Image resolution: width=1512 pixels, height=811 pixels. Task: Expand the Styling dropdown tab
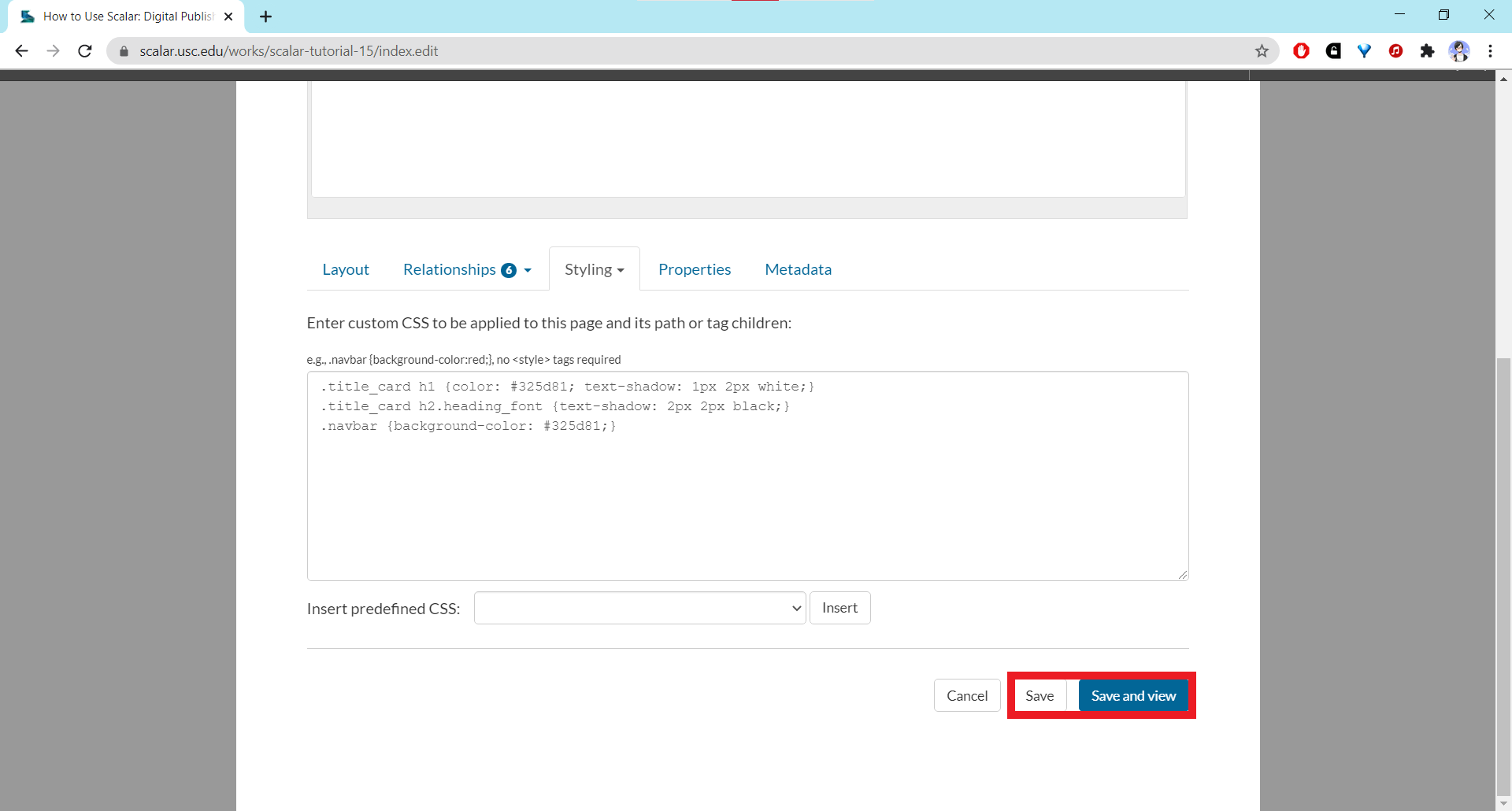pos(594,269)
